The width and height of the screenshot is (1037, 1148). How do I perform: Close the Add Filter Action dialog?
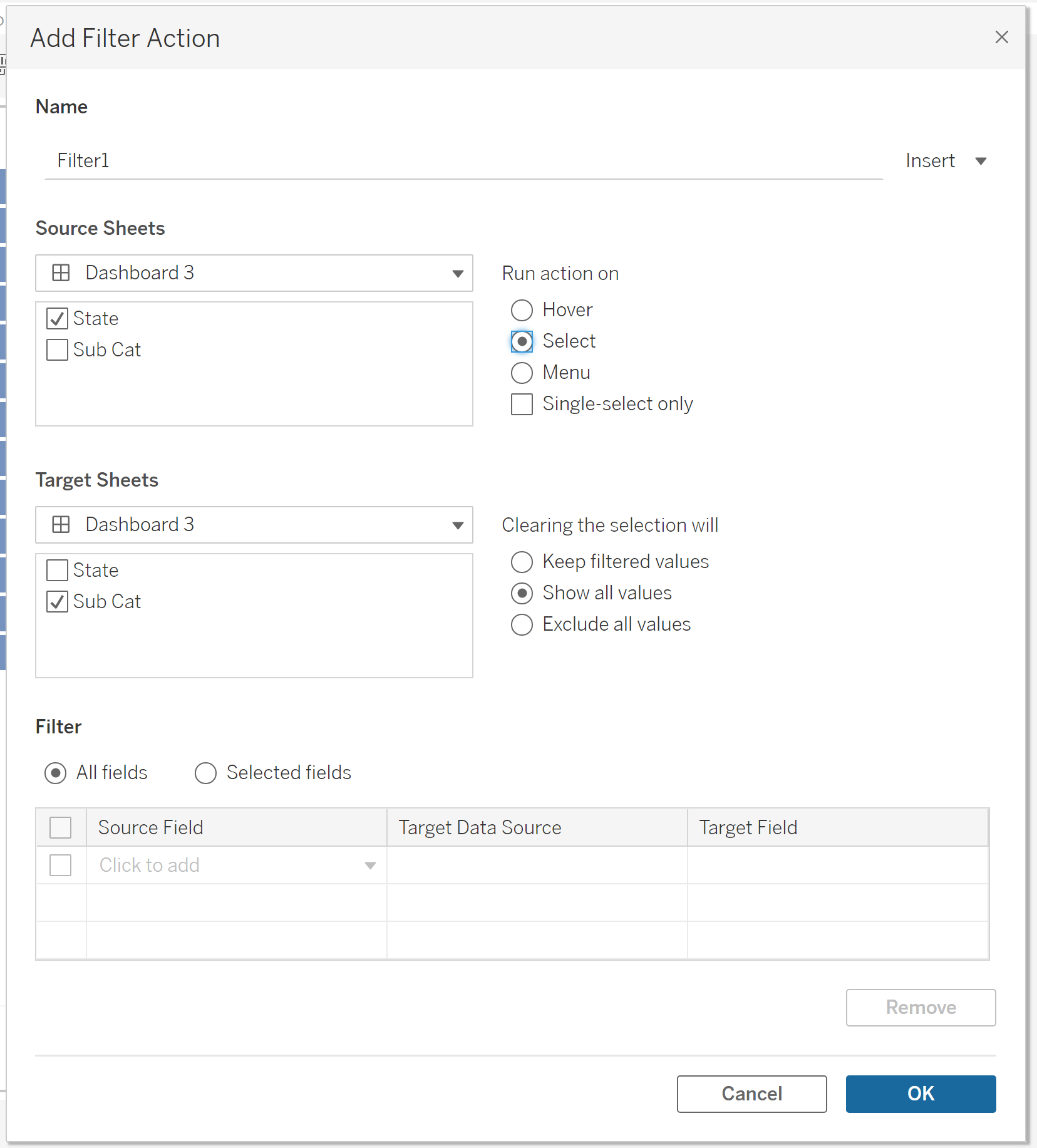(1001, 38)
